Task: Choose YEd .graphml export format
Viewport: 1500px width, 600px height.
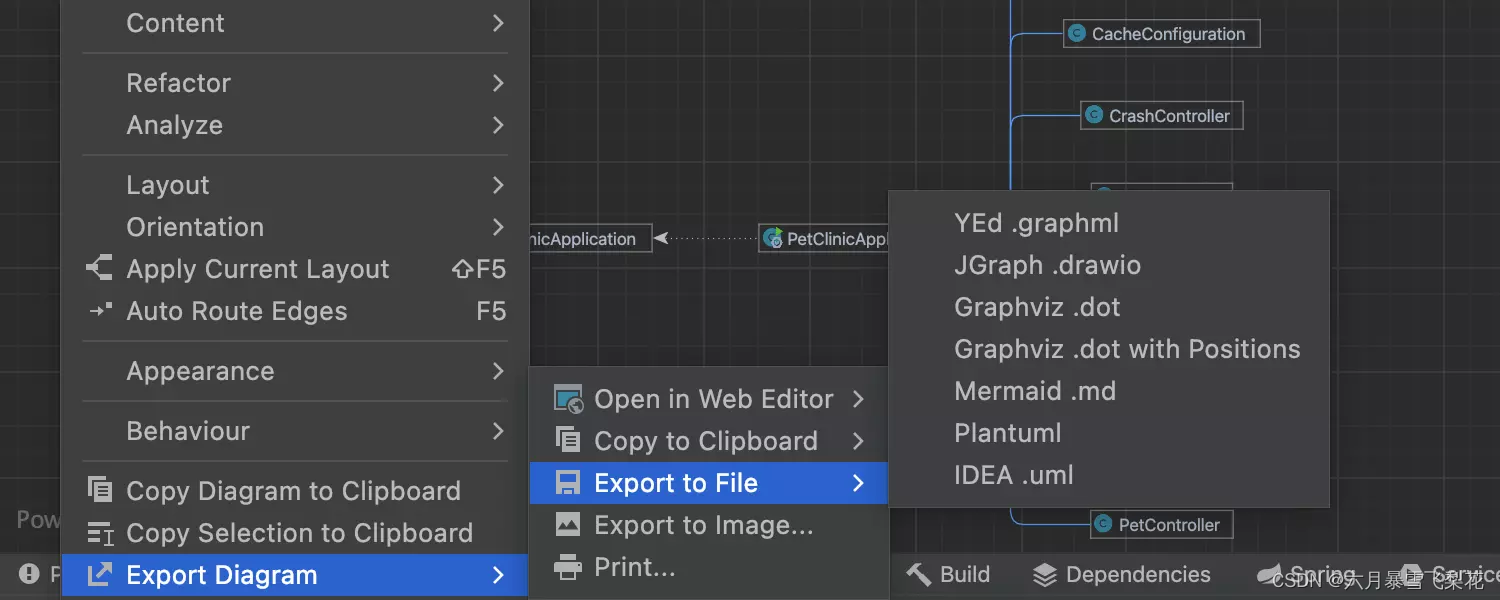Action: click(x=1109, y=223)
